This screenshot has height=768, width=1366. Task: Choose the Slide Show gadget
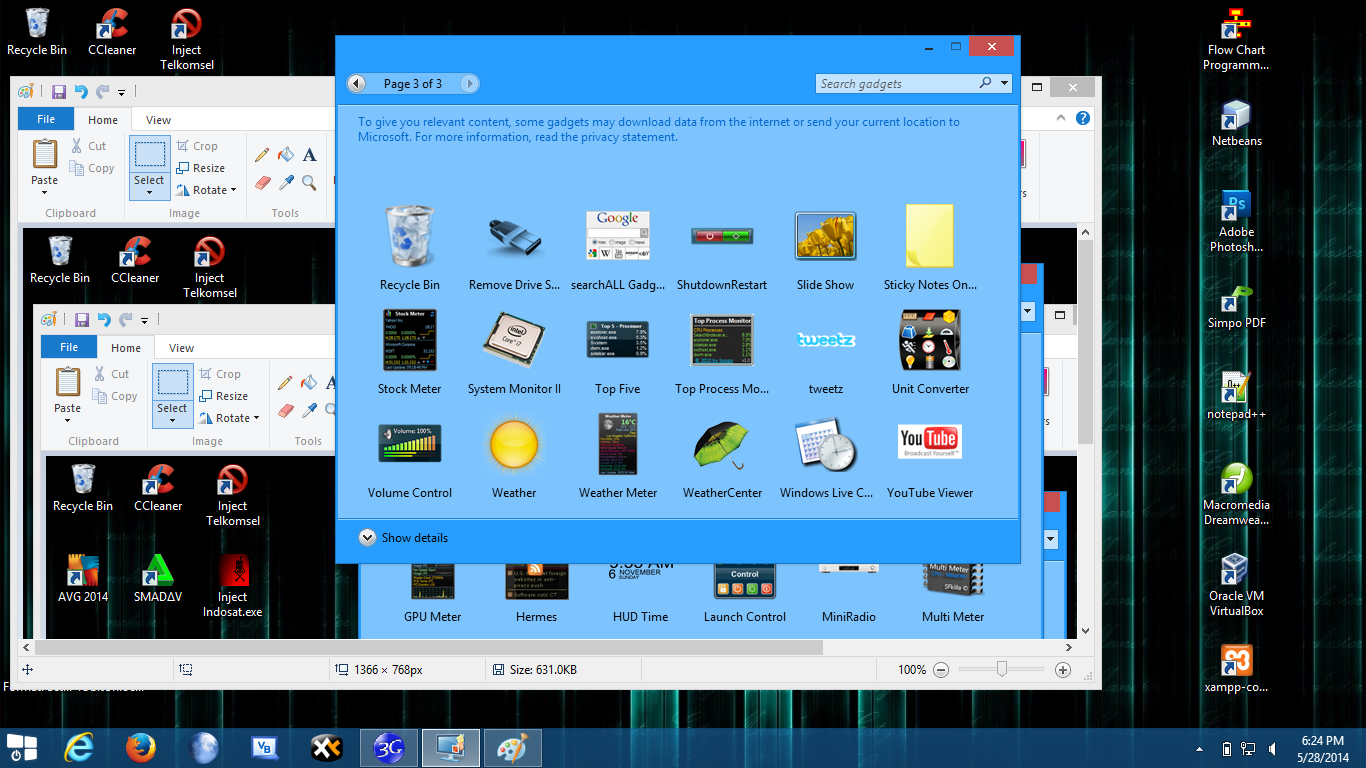(825, 236)
